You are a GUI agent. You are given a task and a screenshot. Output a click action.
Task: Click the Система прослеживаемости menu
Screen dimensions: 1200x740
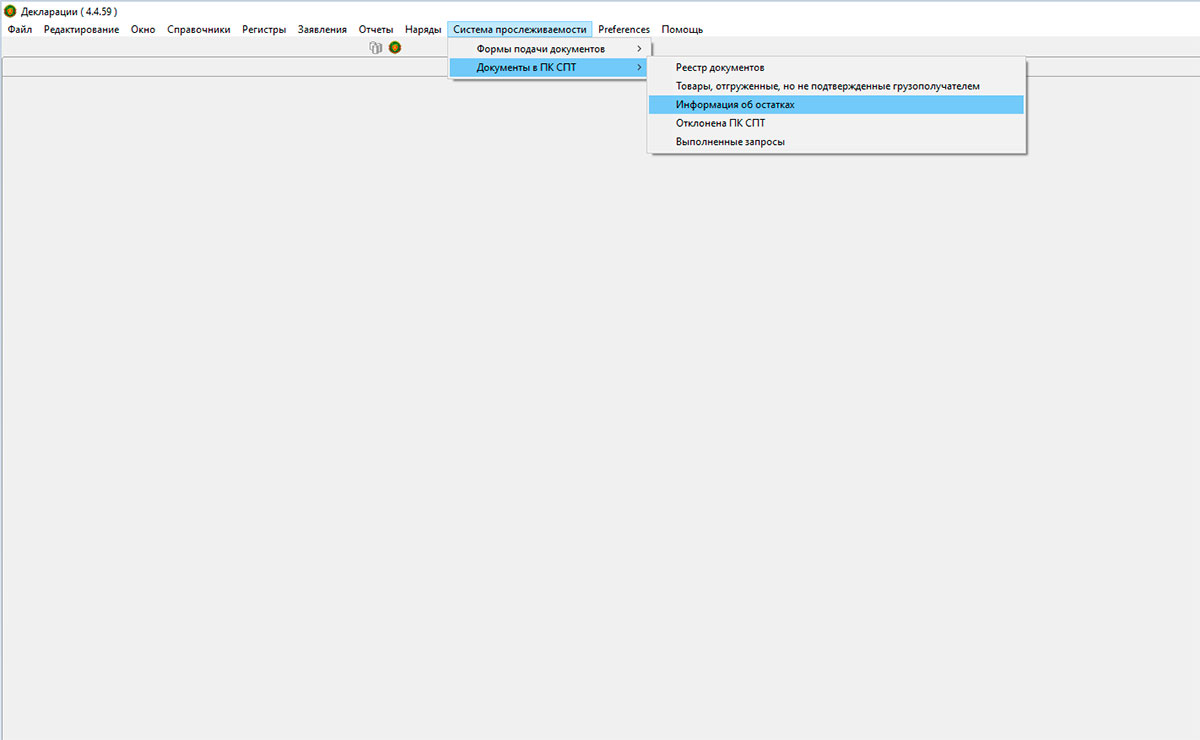pyautogui.click(x=520, y=29)
